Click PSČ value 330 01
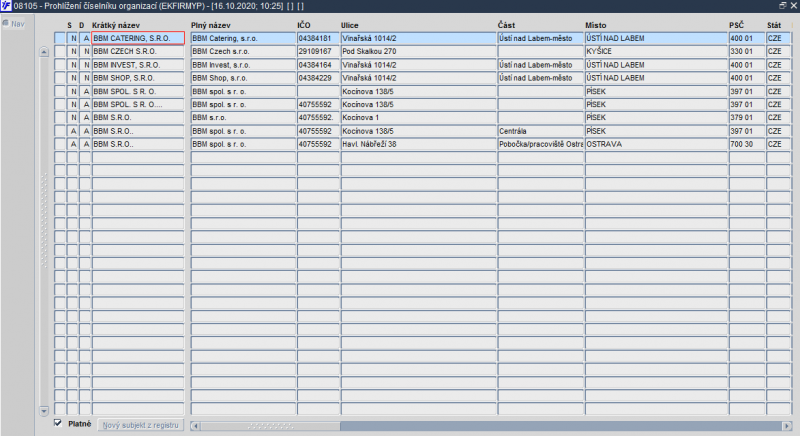Screen dimensions: 800x436 tap(747, 52)
